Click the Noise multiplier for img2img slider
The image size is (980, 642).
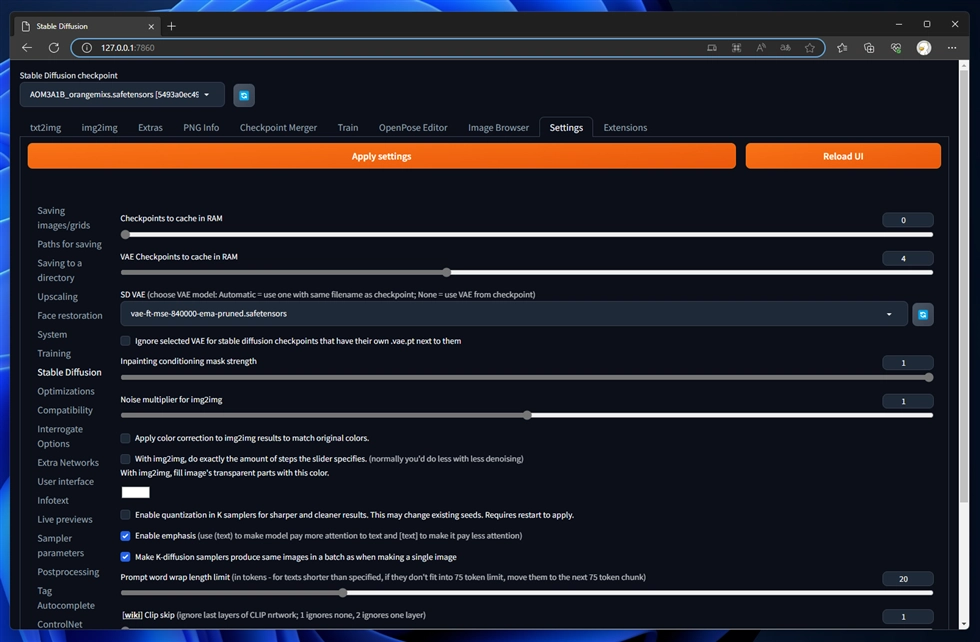[x=527, y=415]
